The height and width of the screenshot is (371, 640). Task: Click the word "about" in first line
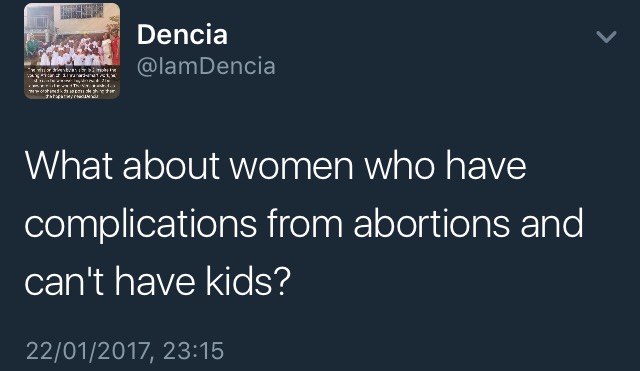(171, 165)
